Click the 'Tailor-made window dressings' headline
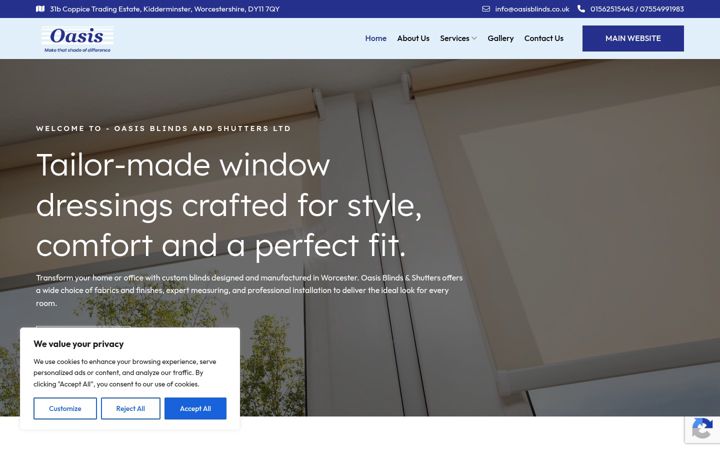The height and width of the screenshot is (450, 720). click(229, 205)
